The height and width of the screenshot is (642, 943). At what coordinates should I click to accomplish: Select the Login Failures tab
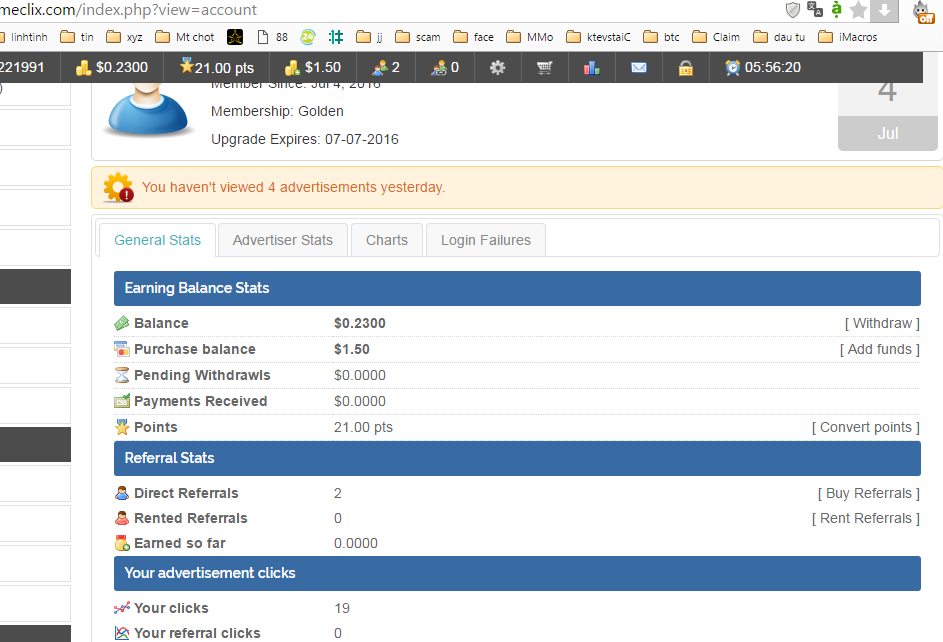486,240
